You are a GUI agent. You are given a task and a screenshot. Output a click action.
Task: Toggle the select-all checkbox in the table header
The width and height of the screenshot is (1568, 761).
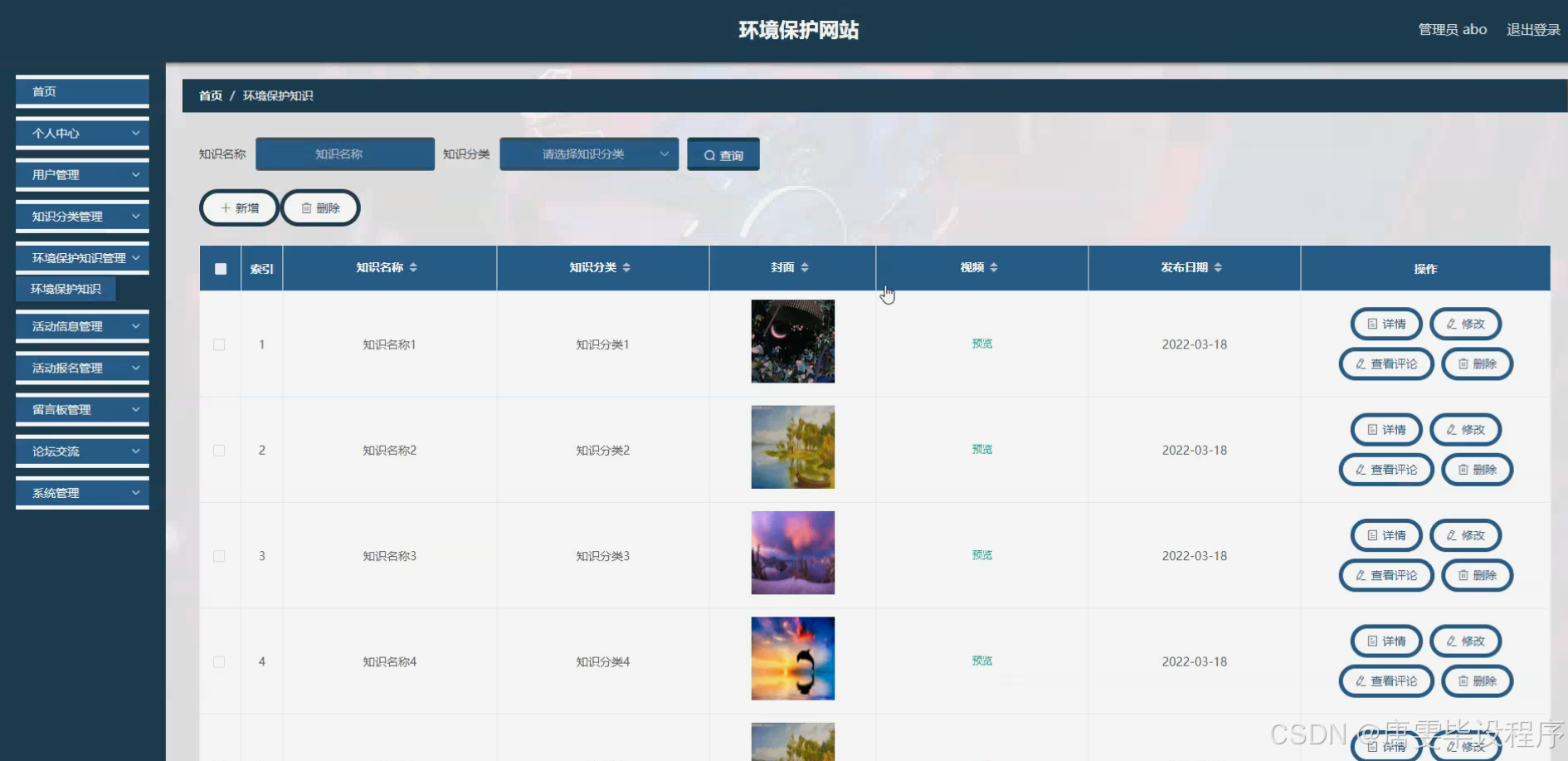coord(220,268)
